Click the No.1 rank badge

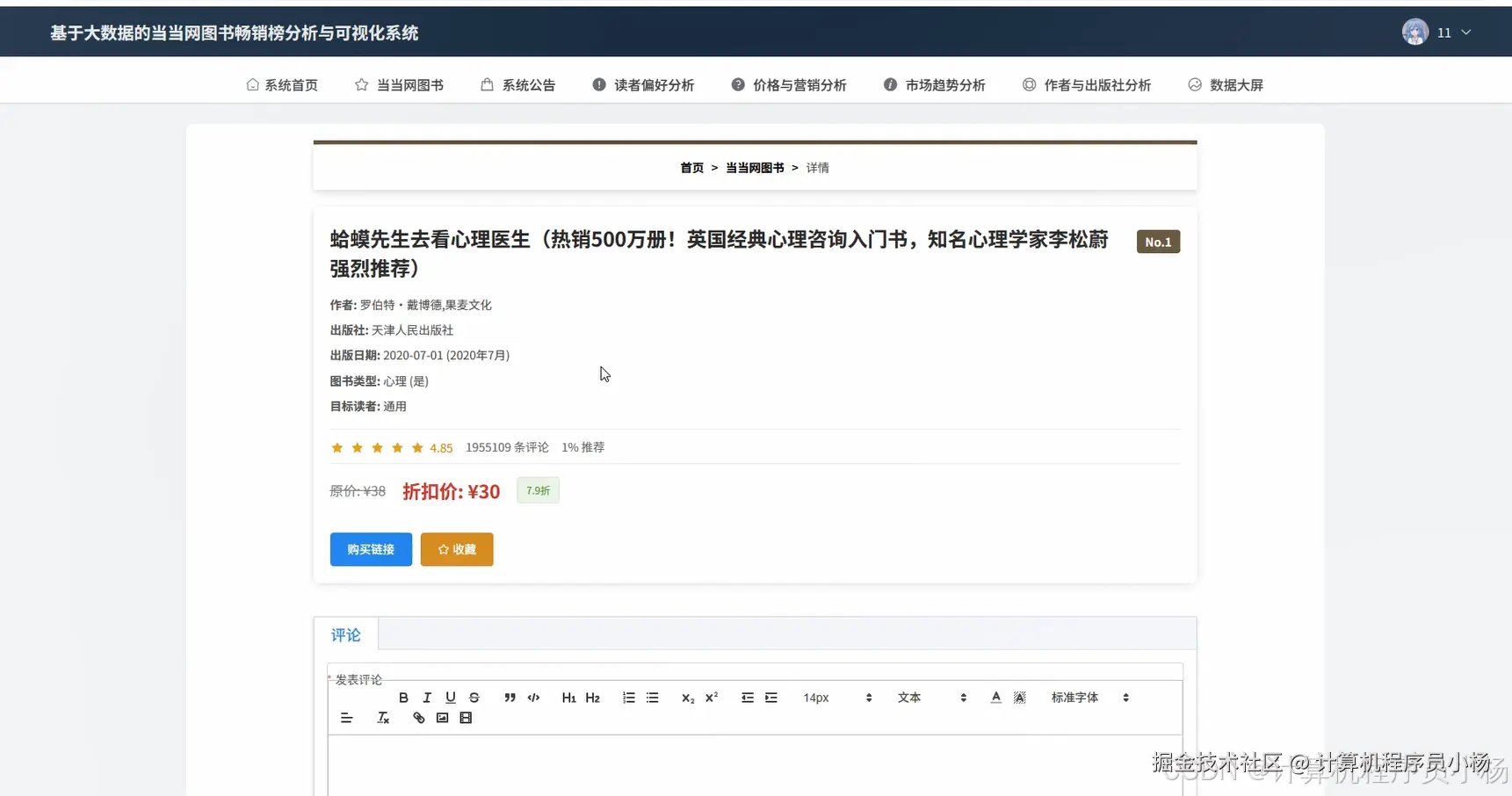pos(1158,242)
